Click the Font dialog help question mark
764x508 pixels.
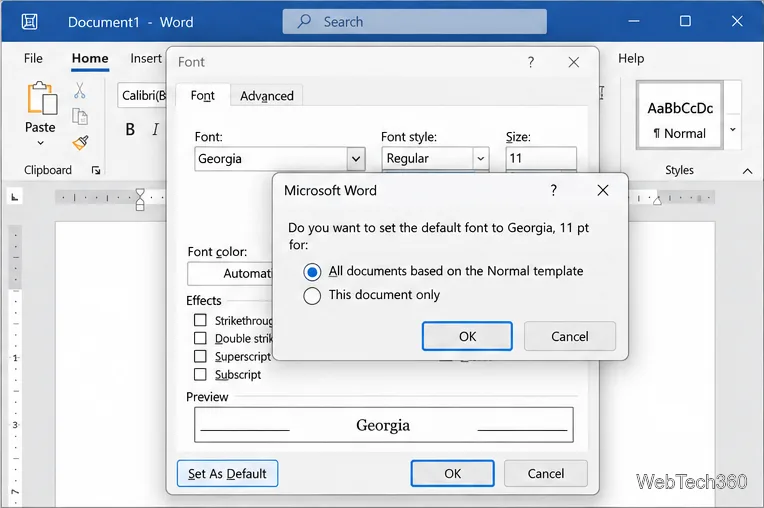pos(531,62)
